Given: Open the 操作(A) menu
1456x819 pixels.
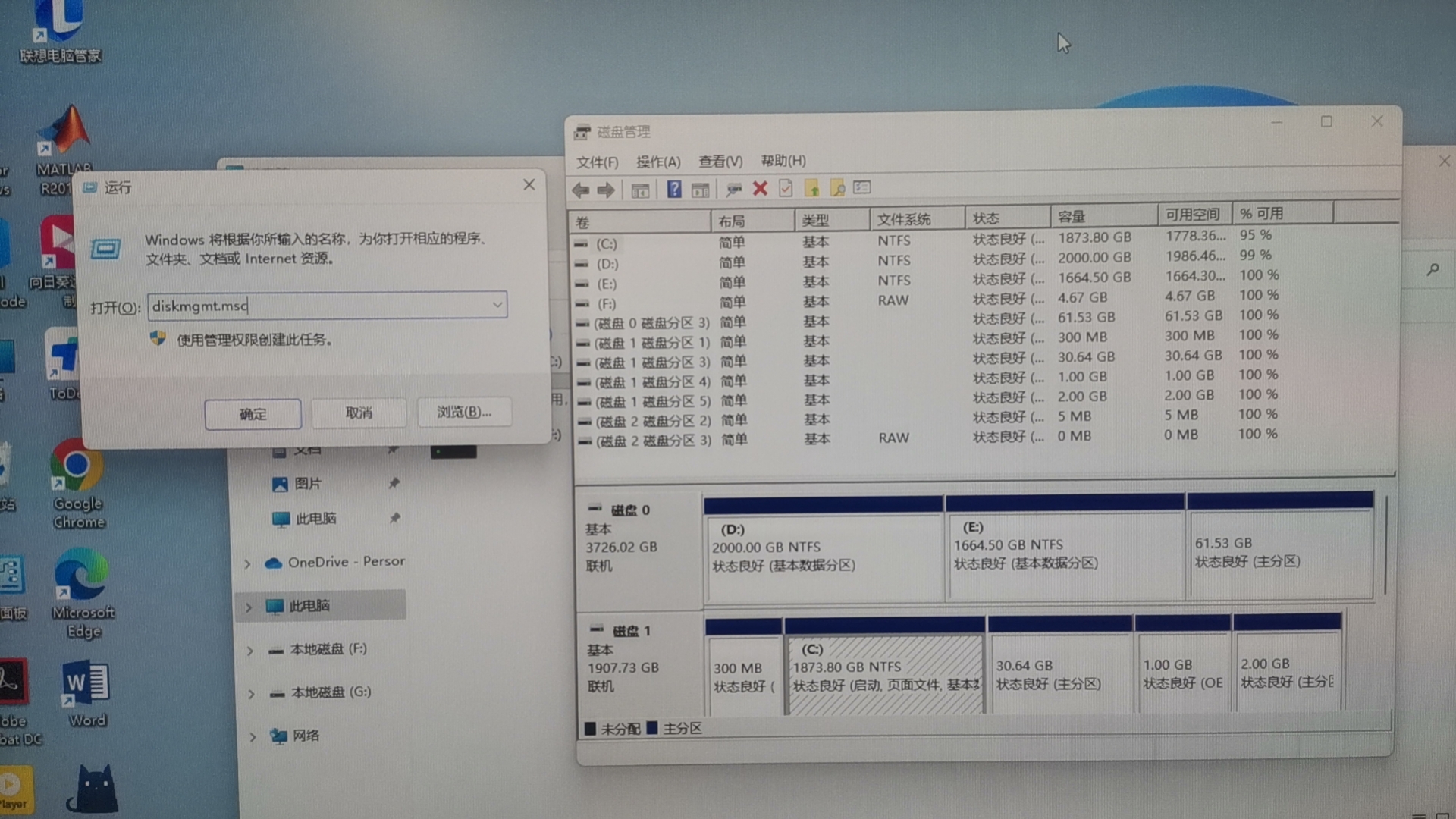Looking at the screenshot, I should click(657, 162).
